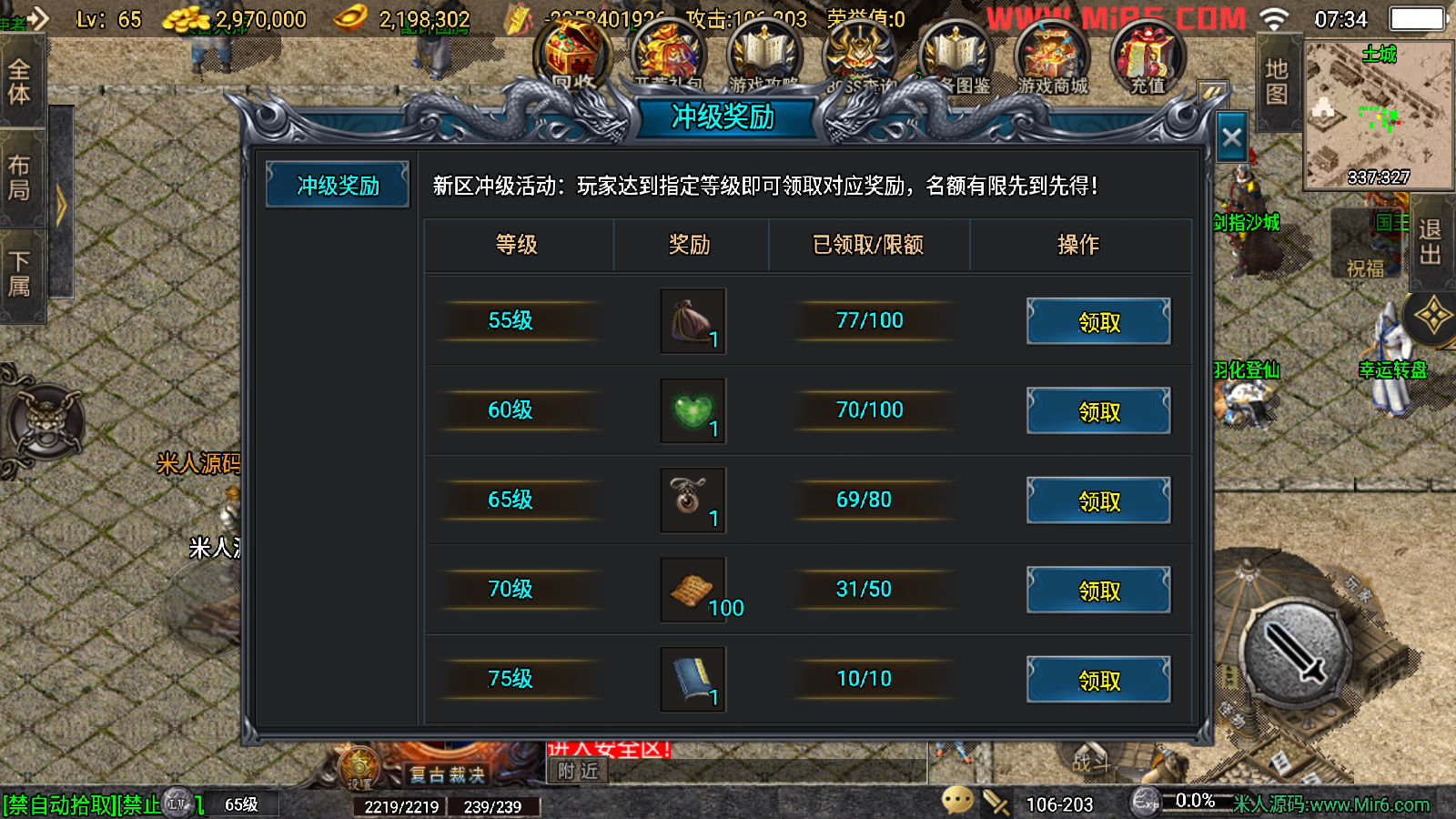
Task: Click the money bag reward item
Action: (x=693, y=321)
